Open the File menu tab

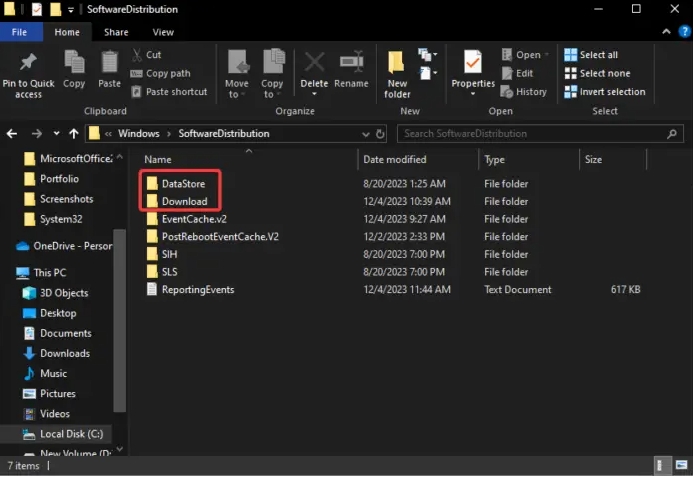19,32
